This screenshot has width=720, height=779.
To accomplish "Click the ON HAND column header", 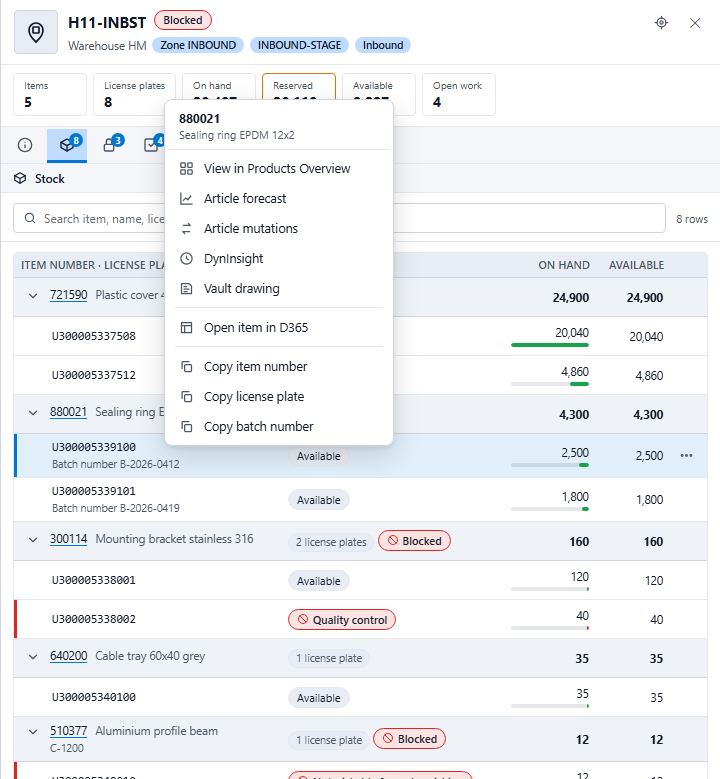I will click(x=564, y=265).
